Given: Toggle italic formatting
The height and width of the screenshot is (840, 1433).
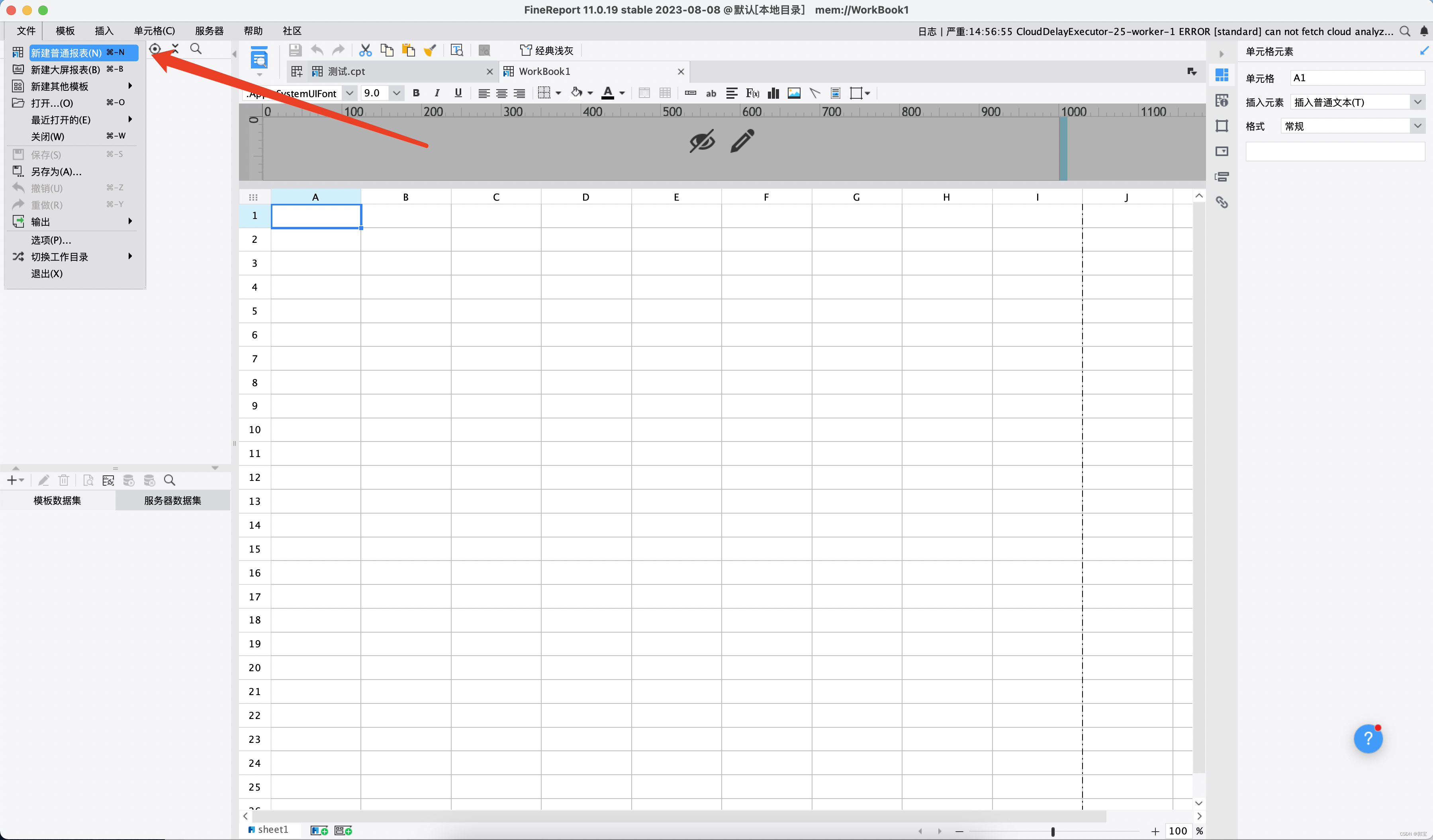Looking at the screenshot, I should pos(437,93).
